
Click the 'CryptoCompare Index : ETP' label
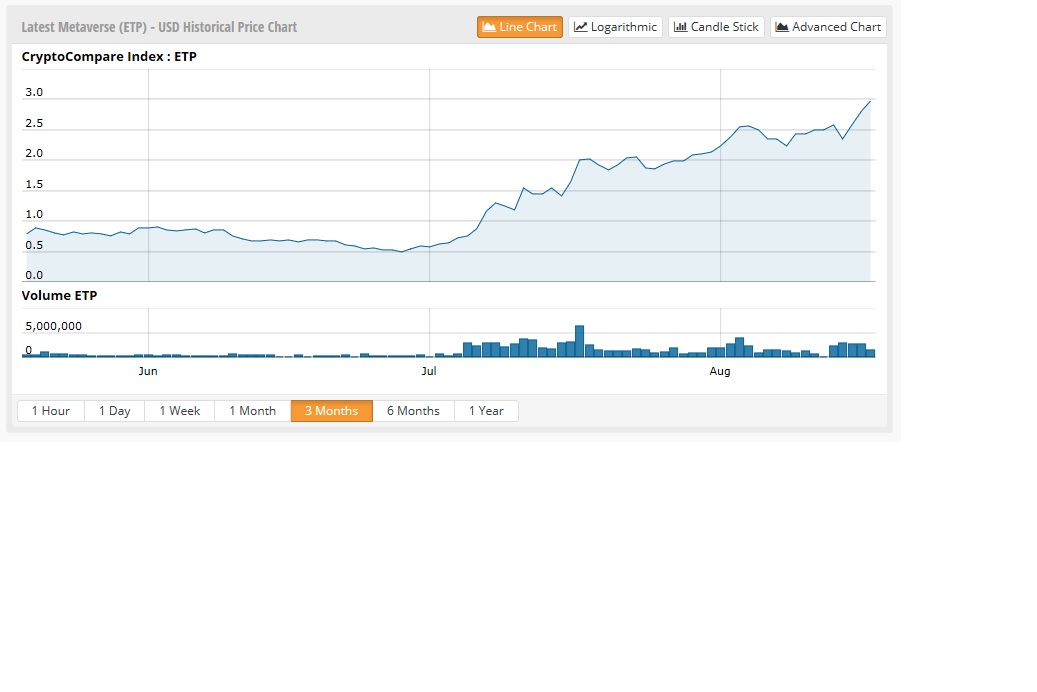(109, 57)
